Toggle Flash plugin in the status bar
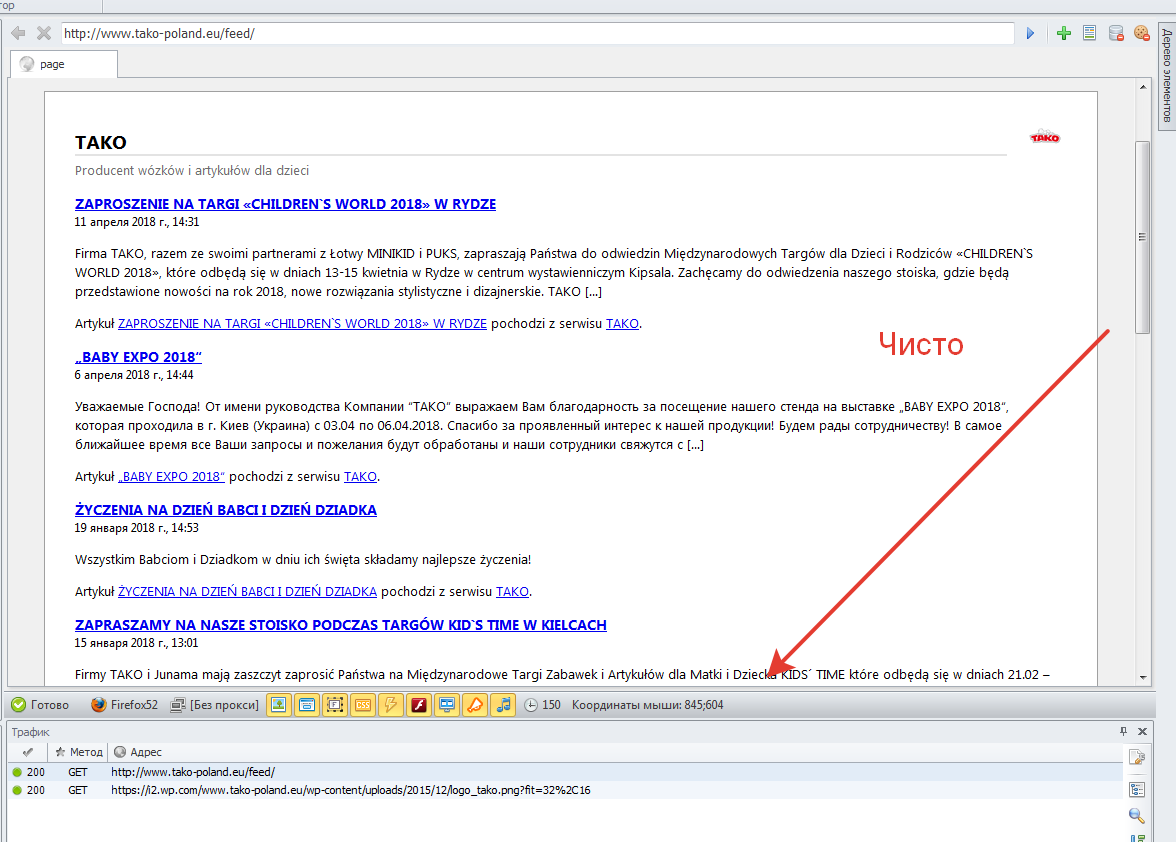This screenshot has height=842, width=1176. [x=418, y=705]
